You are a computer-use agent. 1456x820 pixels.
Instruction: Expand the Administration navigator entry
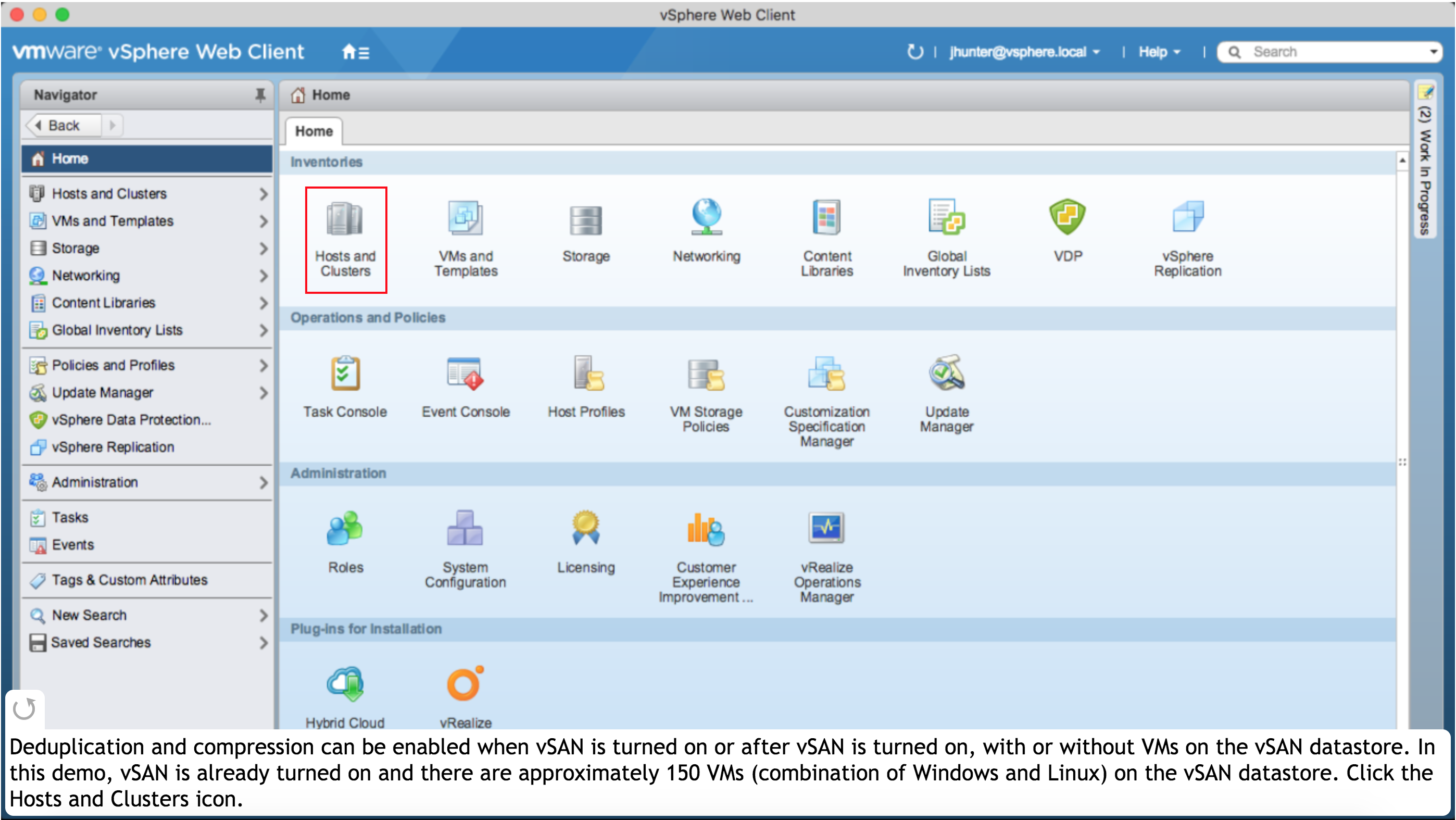click(x=263, y=482)
